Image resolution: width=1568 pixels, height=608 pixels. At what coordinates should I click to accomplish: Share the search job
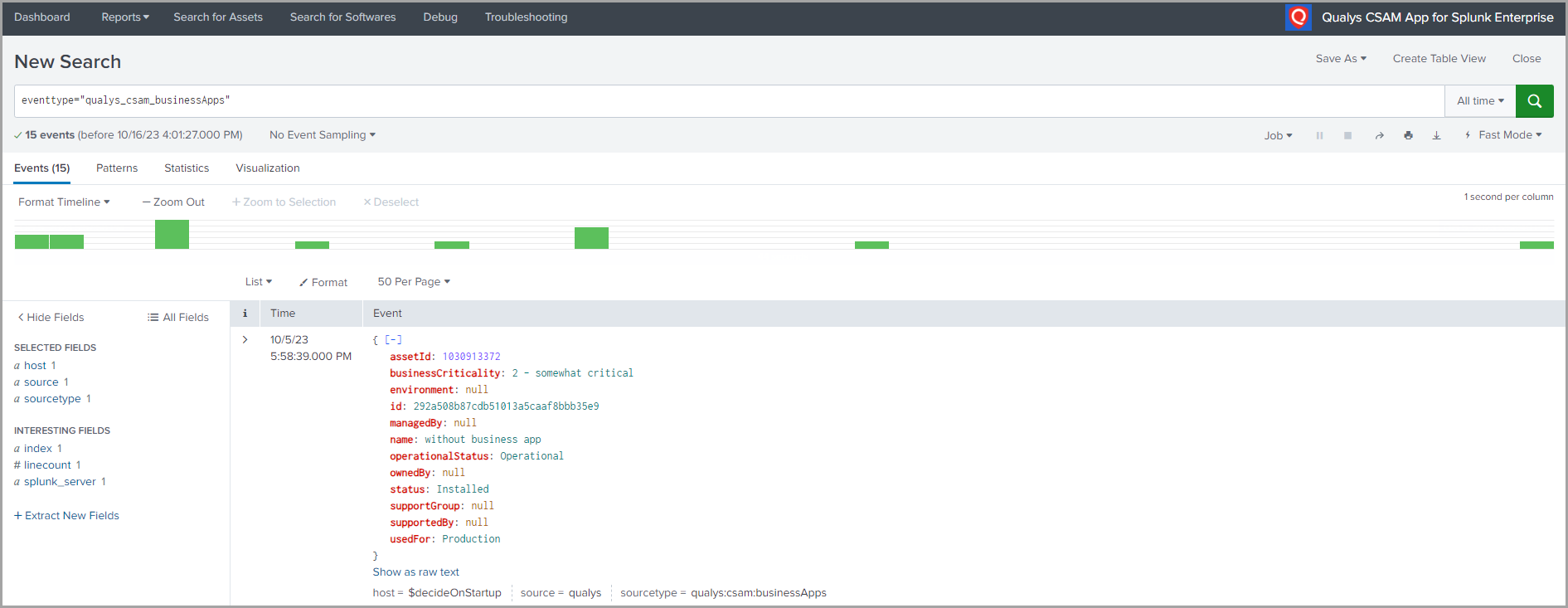(x=1379, y=135)
